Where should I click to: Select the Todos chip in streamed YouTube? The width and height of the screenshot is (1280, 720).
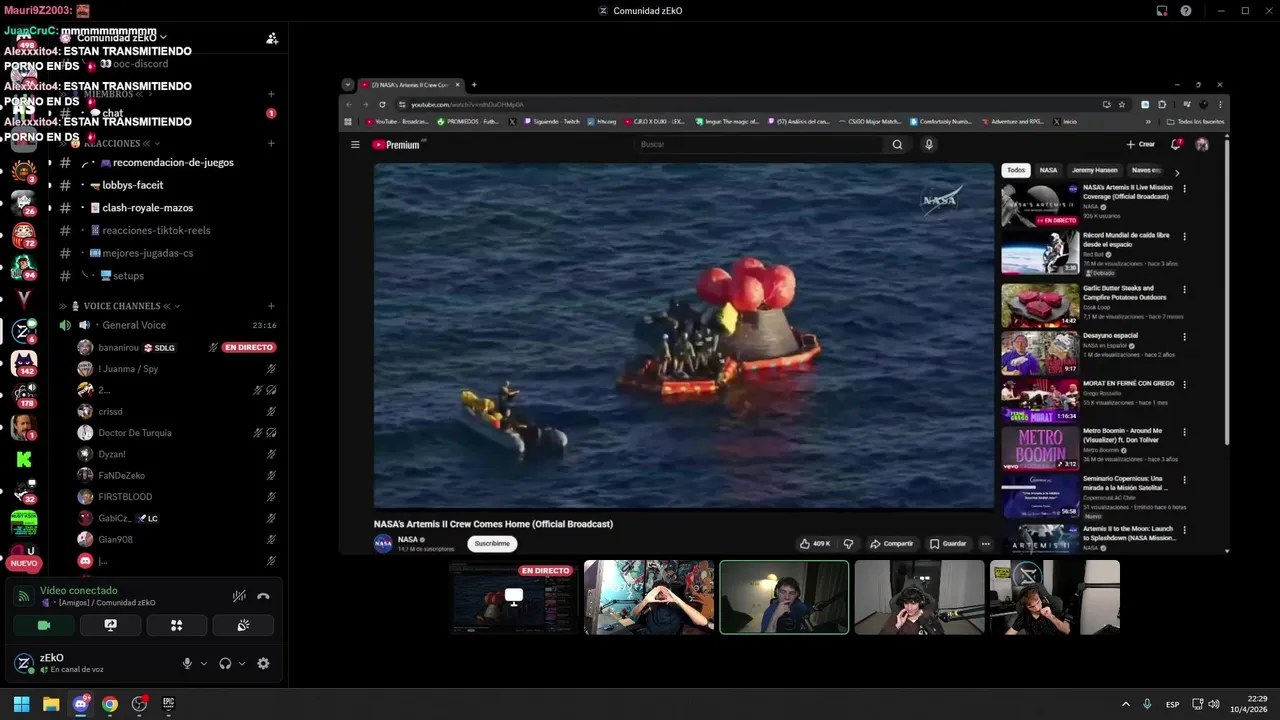(1016, 170)
